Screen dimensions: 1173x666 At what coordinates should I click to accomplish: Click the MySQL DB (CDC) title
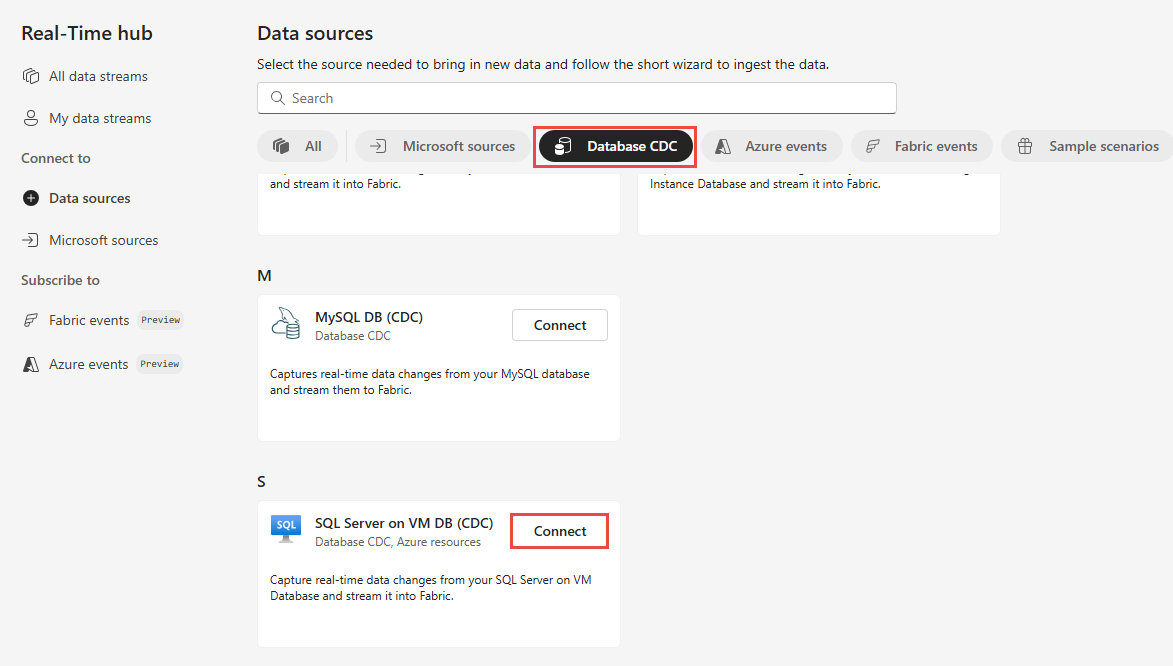coord(369,317)
